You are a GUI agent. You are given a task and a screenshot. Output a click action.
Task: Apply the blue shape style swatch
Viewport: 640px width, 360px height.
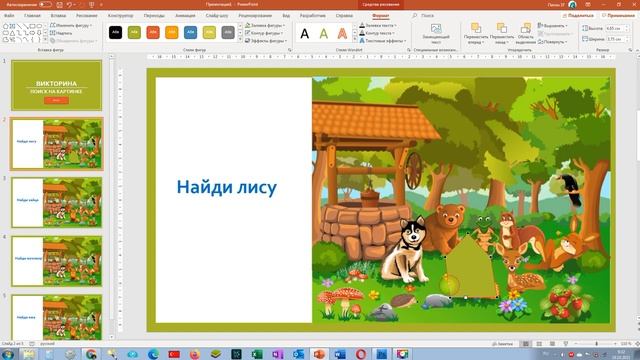click(x=191, y=32)
